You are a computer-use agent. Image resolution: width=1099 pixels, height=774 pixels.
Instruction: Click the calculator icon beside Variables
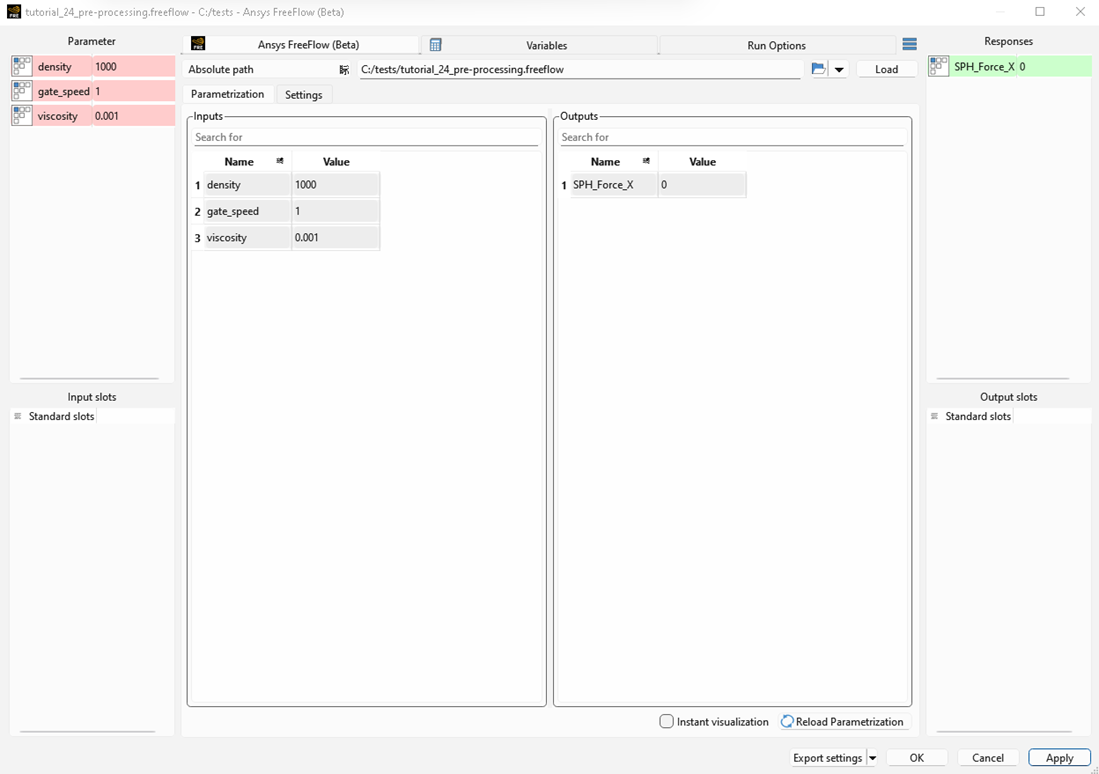pos(435,45)
